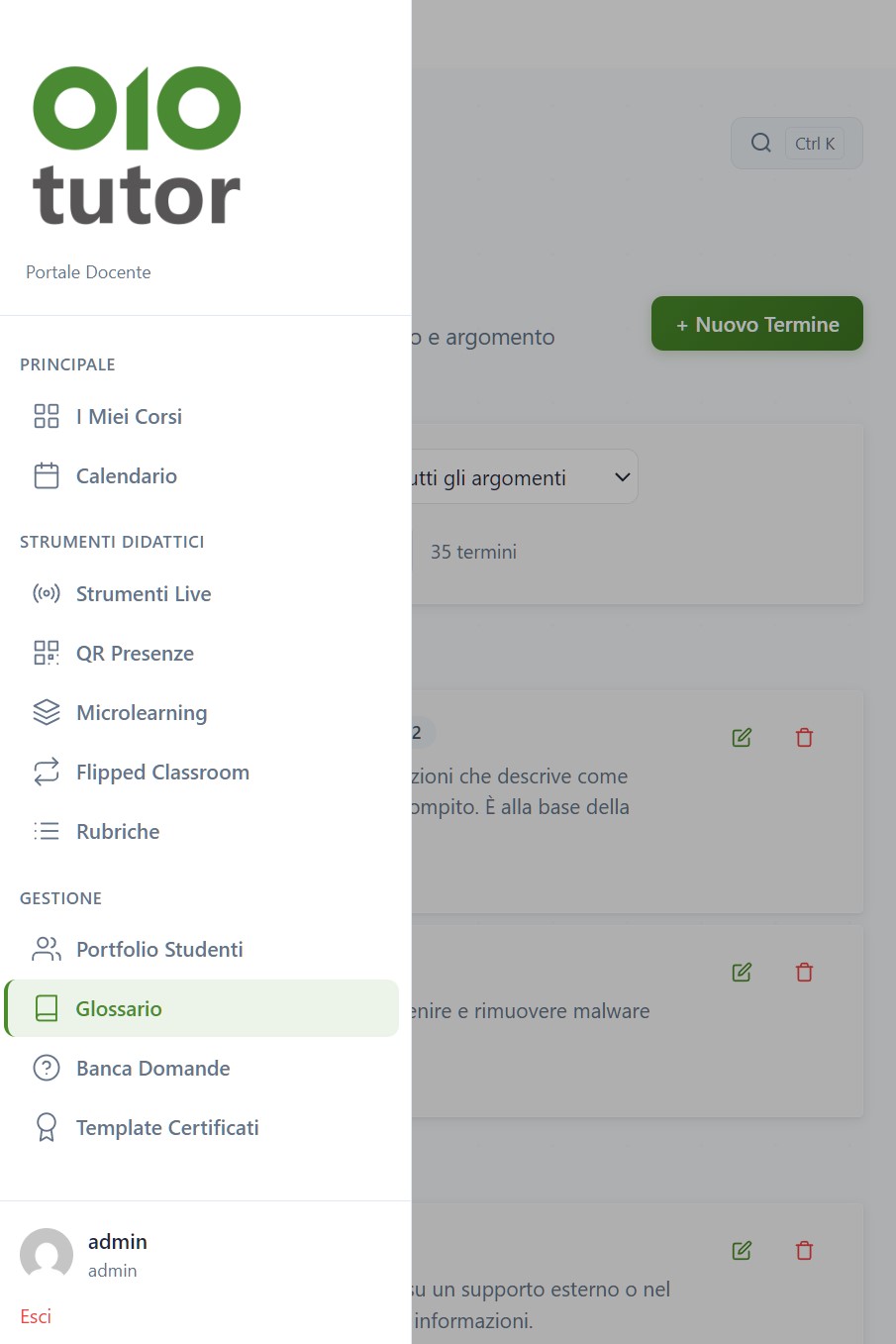Open the Ctrl K search box
Viewport: 896px width, 1344px height.
[x=796, y=144]
